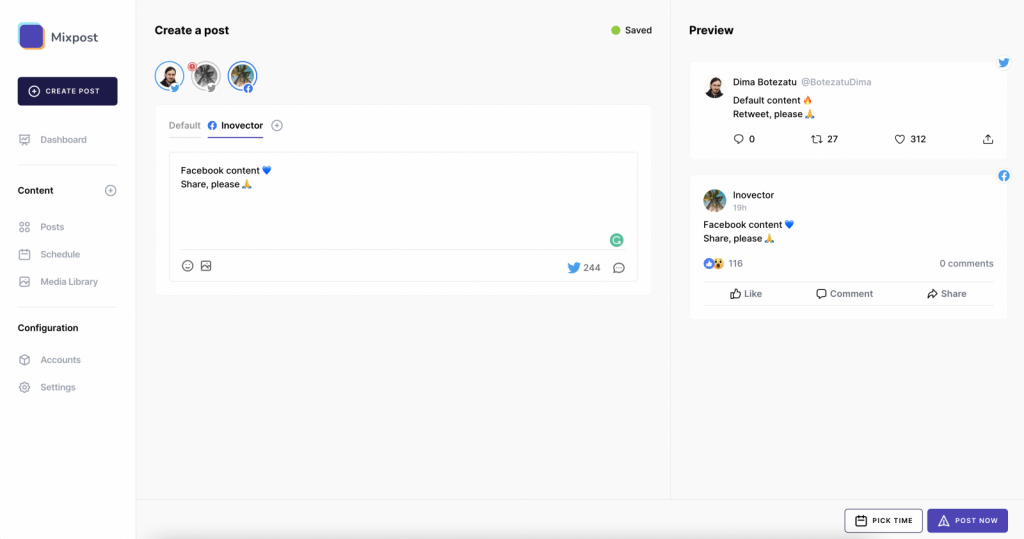Click the tweet reply icon
This screenshot has width=1024, height=539.
(x=739, y=139)
